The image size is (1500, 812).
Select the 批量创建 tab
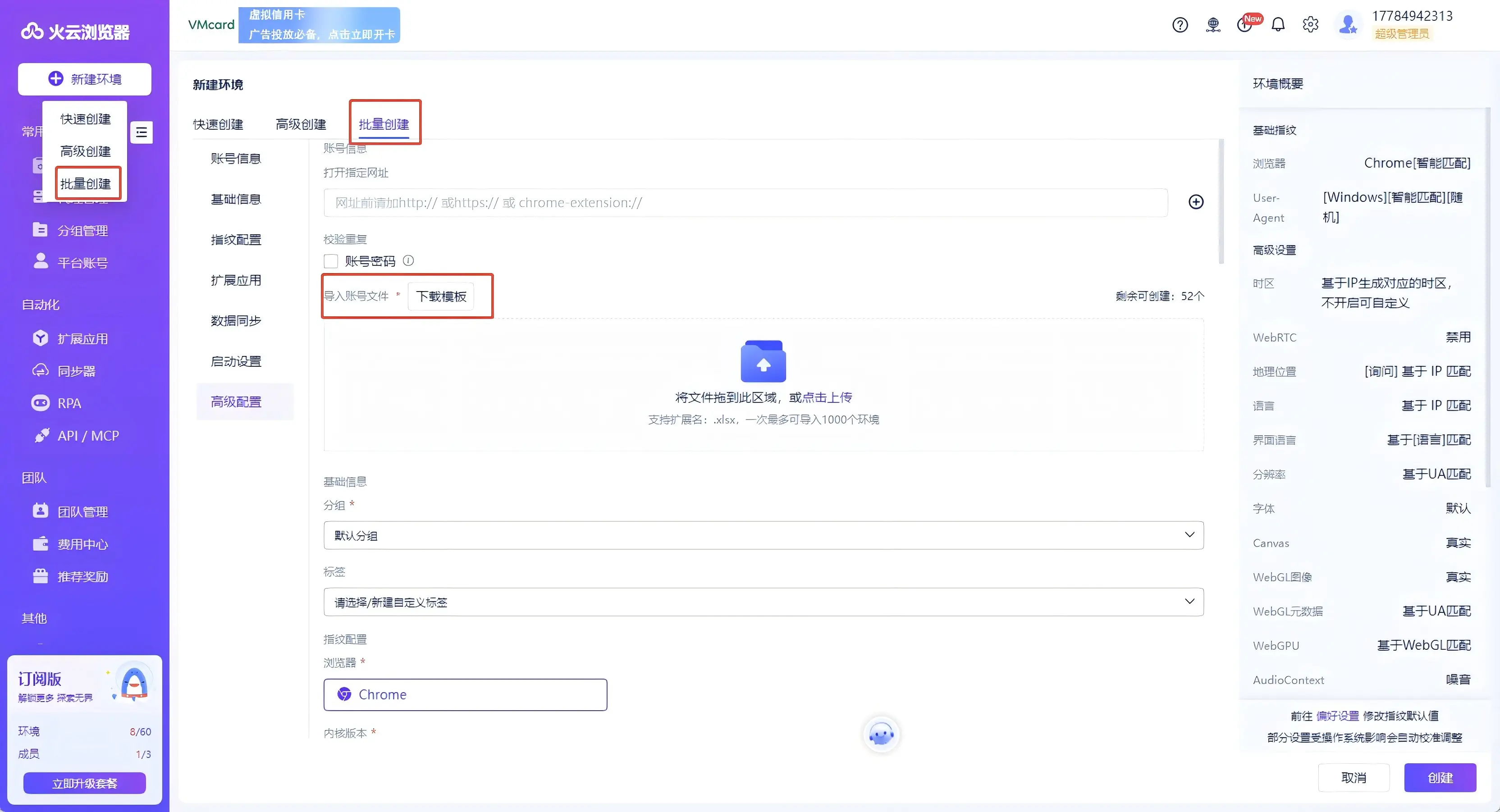pyautogui.click(x=384, y=124)
